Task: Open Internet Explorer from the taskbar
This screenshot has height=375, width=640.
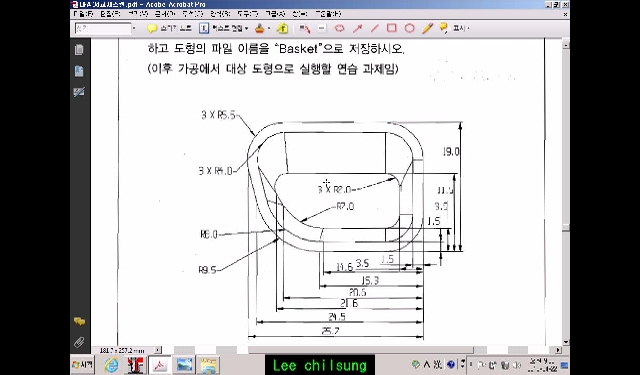Action: [x=111, y=364]
